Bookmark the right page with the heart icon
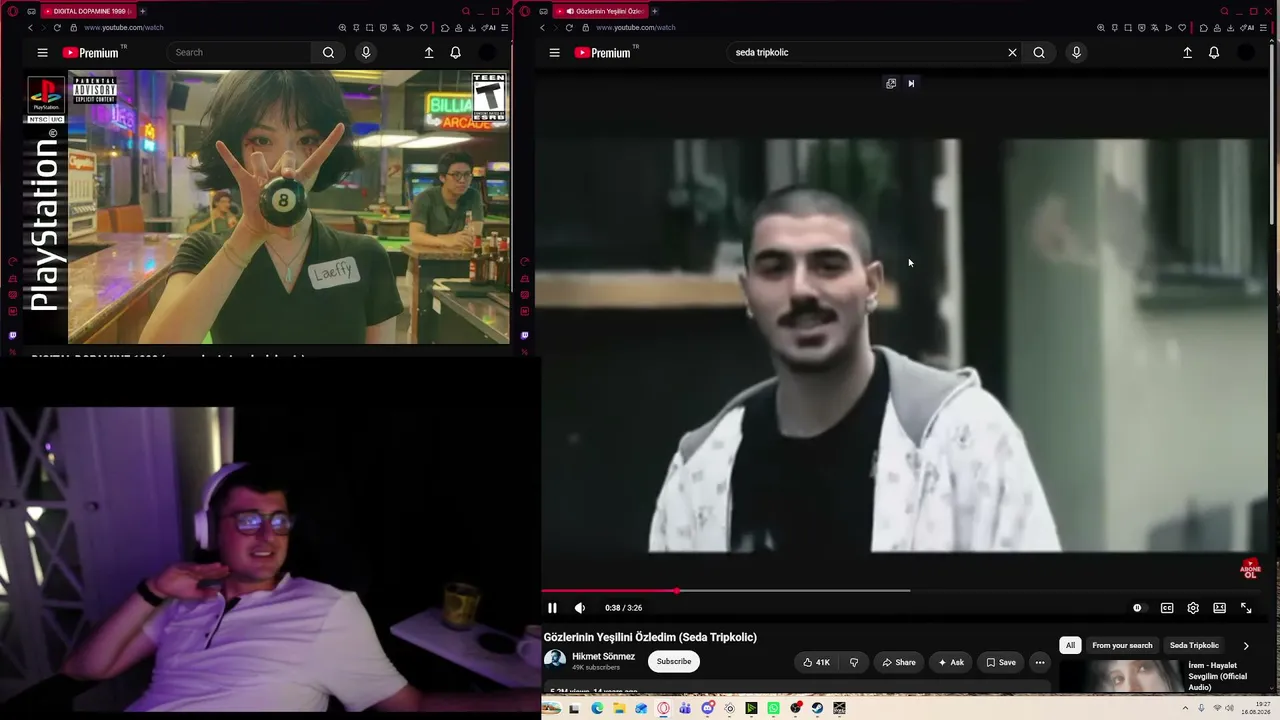1280x720 pixels. point(1182,28)
